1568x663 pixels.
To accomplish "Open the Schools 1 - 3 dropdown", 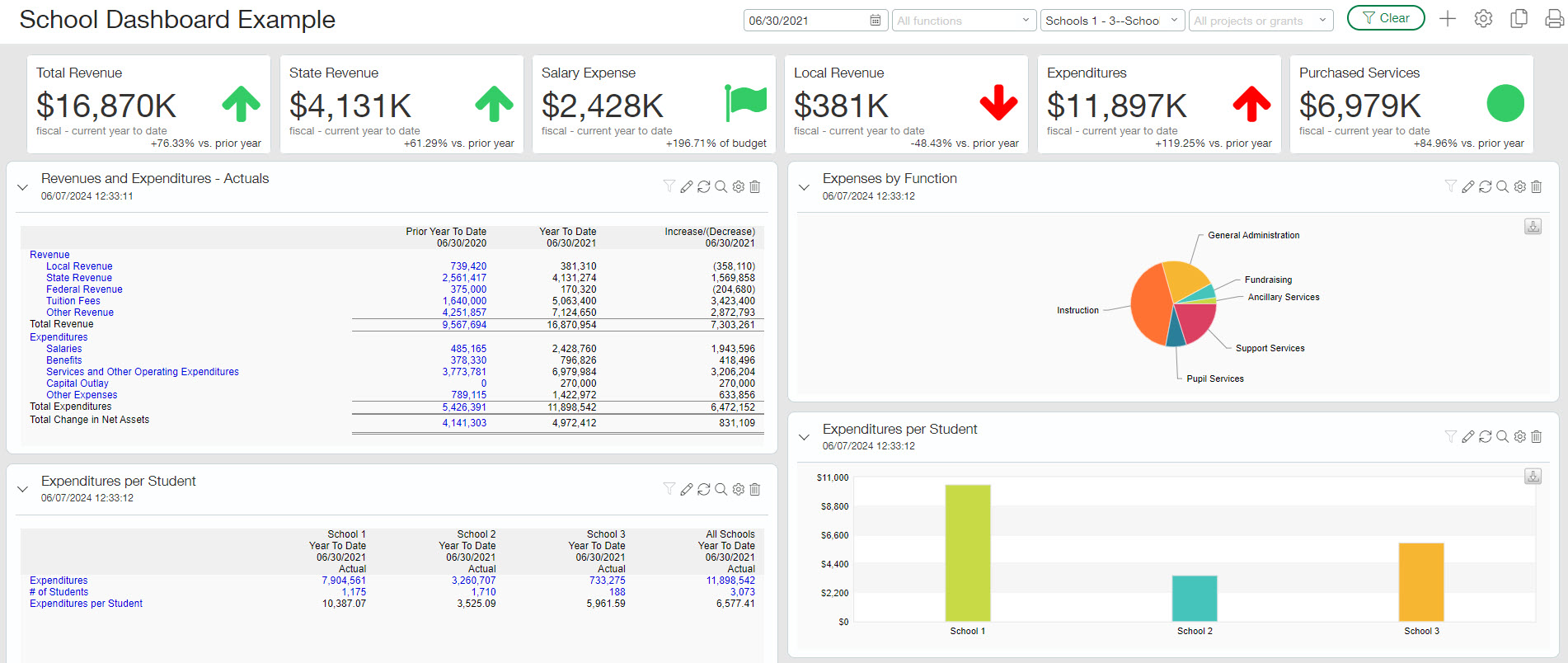I will [1112, 21].
